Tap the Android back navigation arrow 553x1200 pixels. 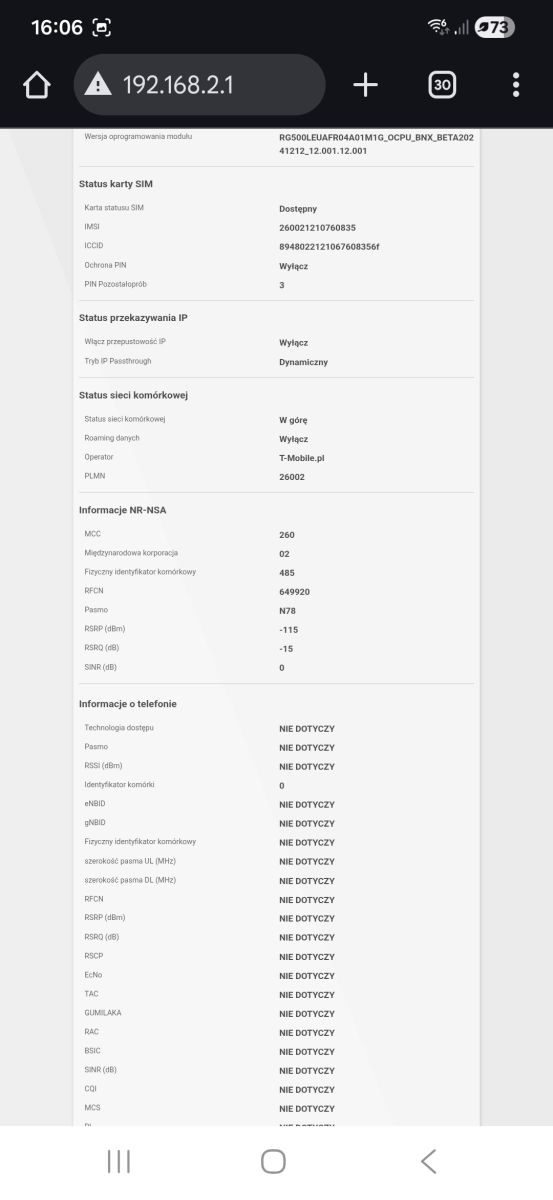(x=428, y=1161)
